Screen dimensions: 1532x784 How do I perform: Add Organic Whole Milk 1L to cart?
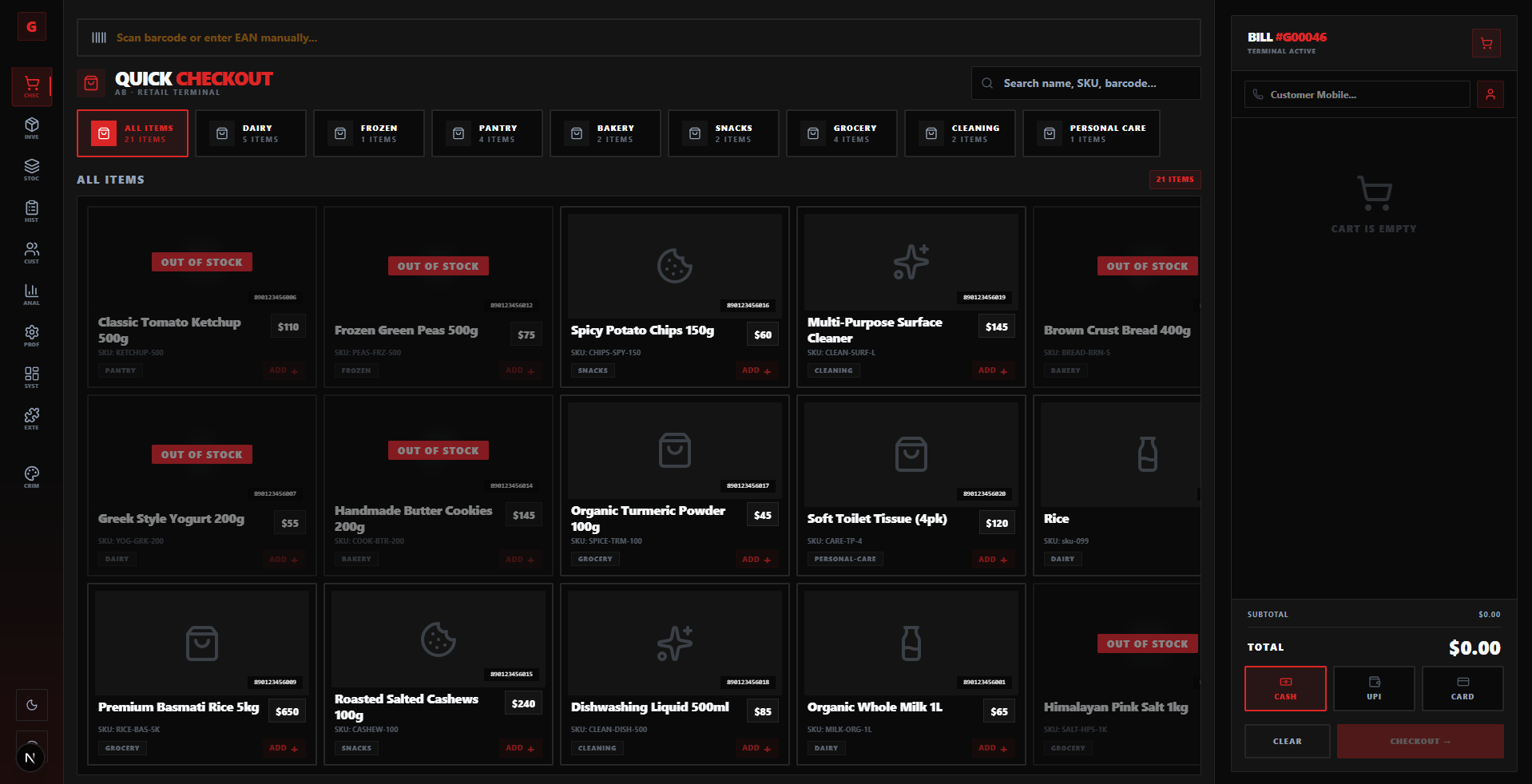coord(993,748)
